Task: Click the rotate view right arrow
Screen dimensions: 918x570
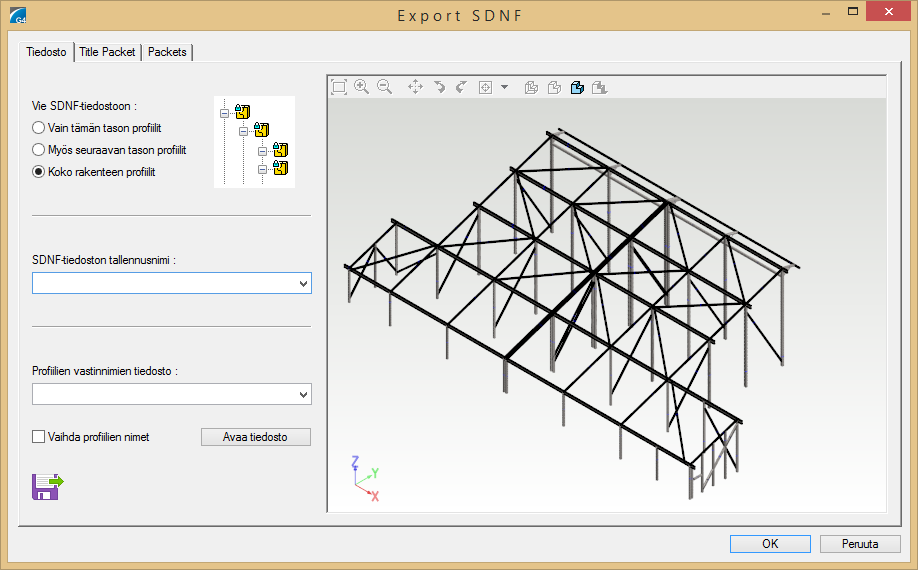Action: click(x=461, y=87)
